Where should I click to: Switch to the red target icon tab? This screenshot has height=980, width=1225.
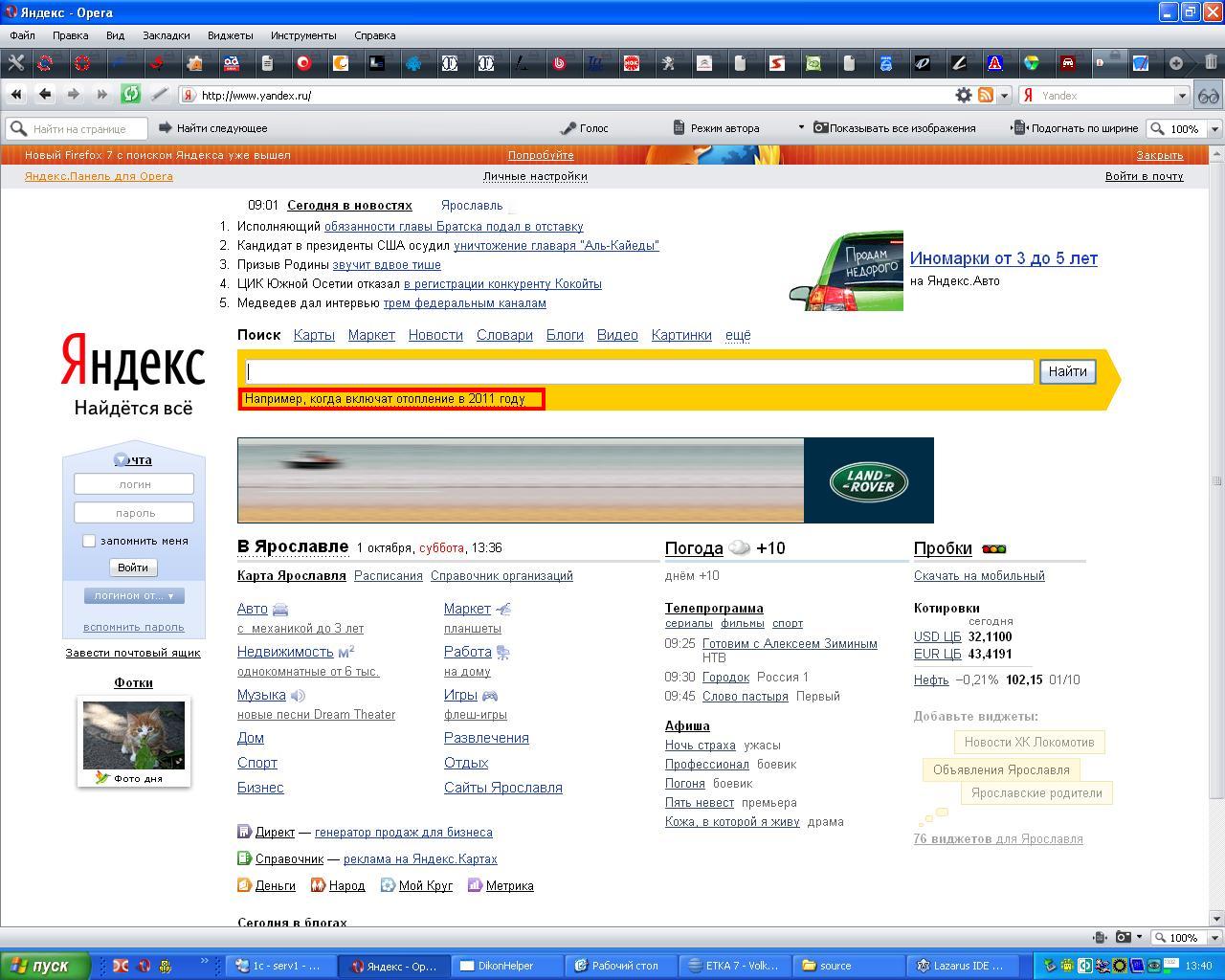point(303,63)
